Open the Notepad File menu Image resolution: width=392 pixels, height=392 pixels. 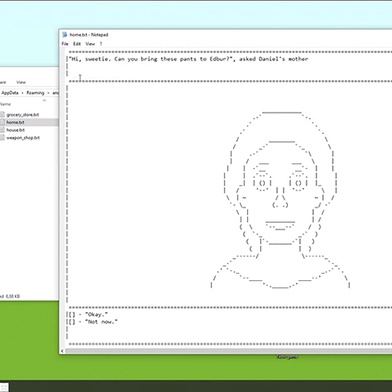65,44
